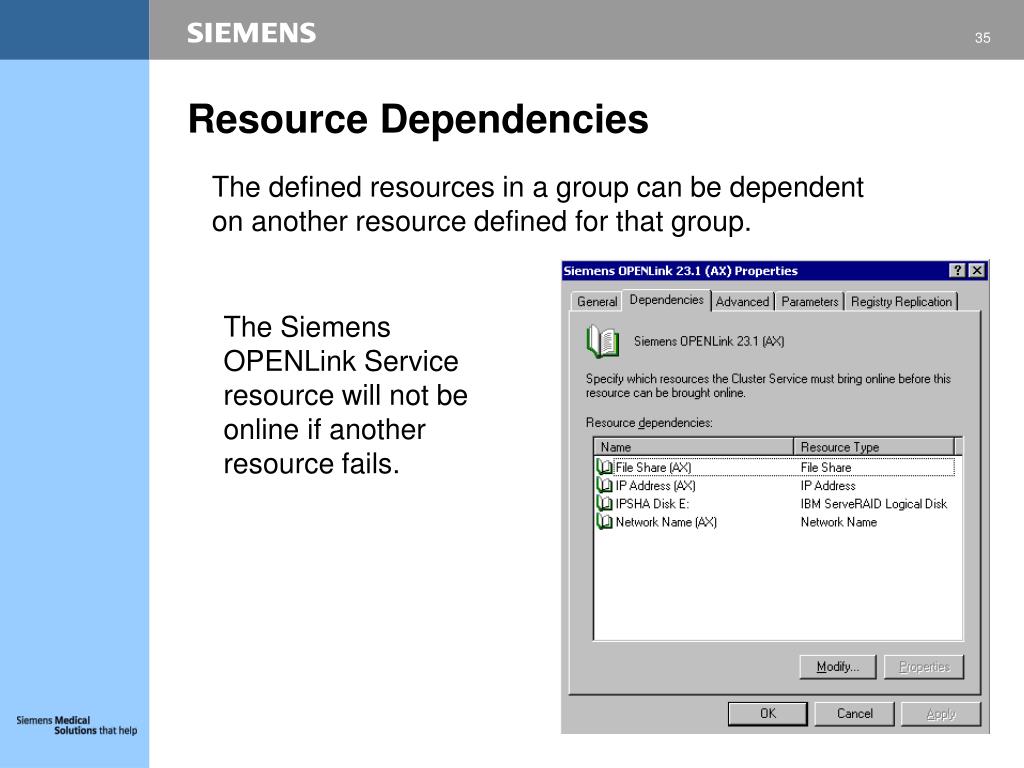Open the Advanced tab
1024x768 pixels.
(x=743, y=302)
